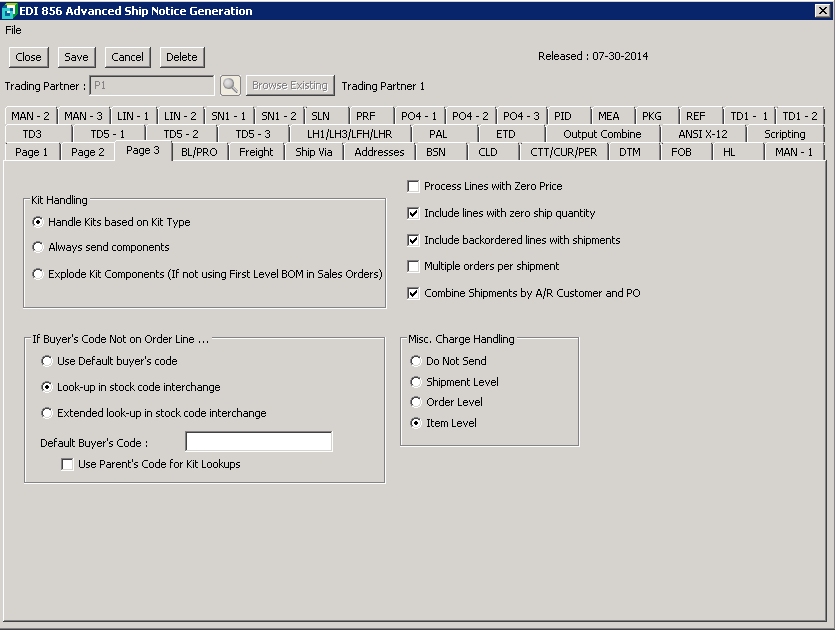Enable Process Lines with Zero Price
Screen dimensions: 835x630
[414, 187]
